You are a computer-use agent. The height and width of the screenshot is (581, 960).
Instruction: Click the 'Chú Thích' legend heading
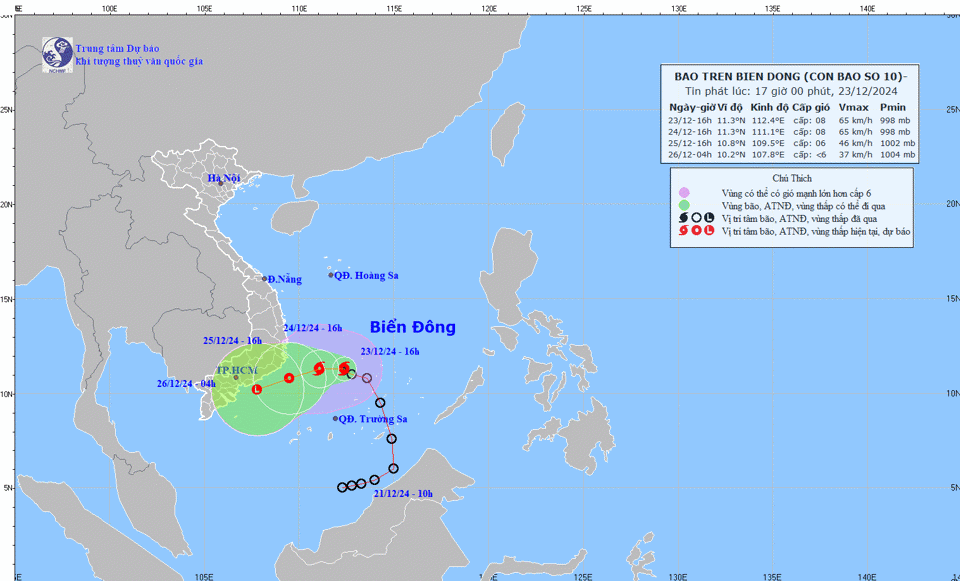click(792, 178)
